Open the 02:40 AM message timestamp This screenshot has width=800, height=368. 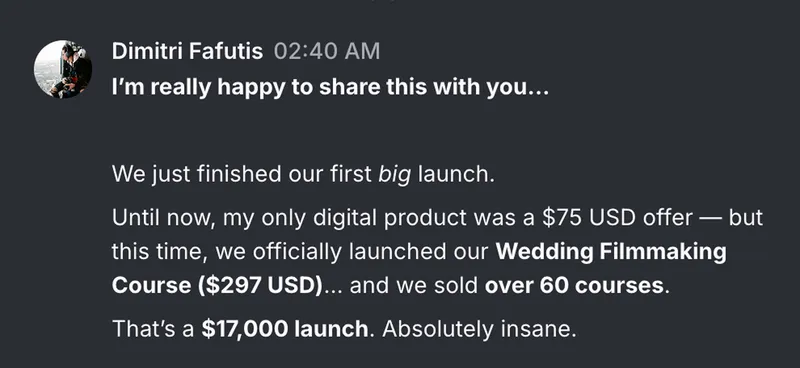tap(327, 52)
